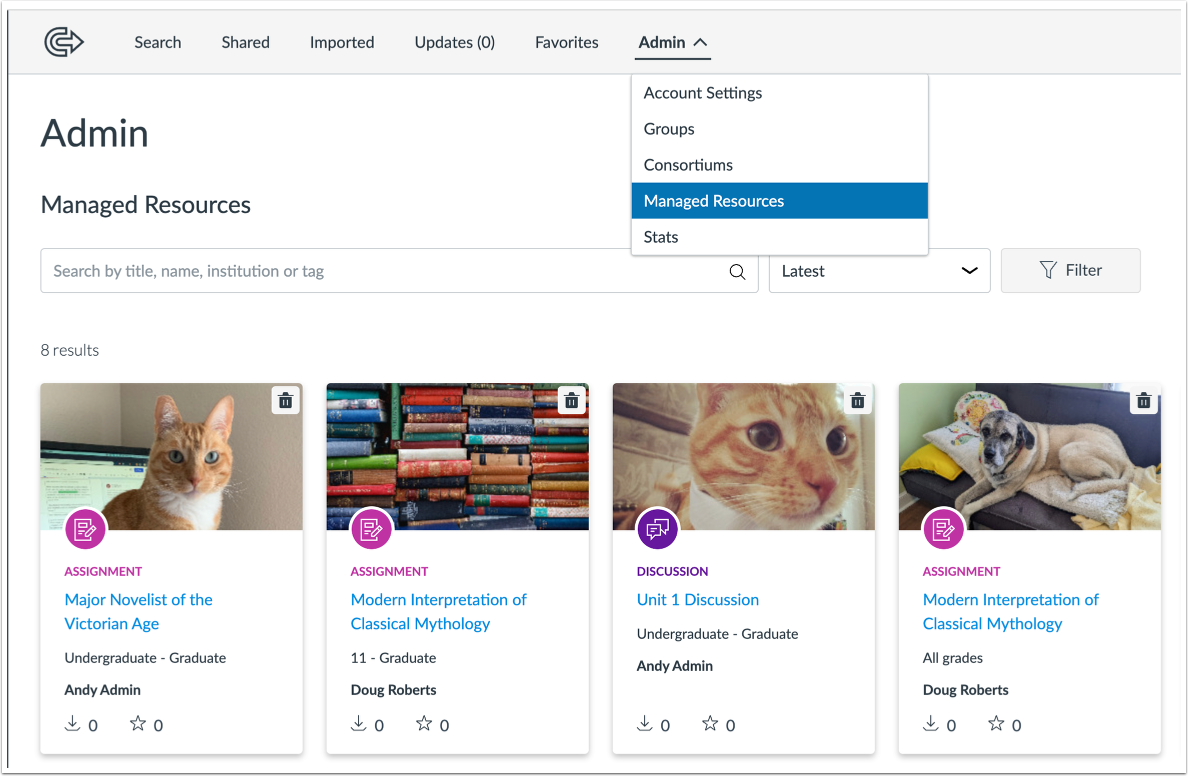Delete the Major Novelist resource via trash icon

[285, 400]
